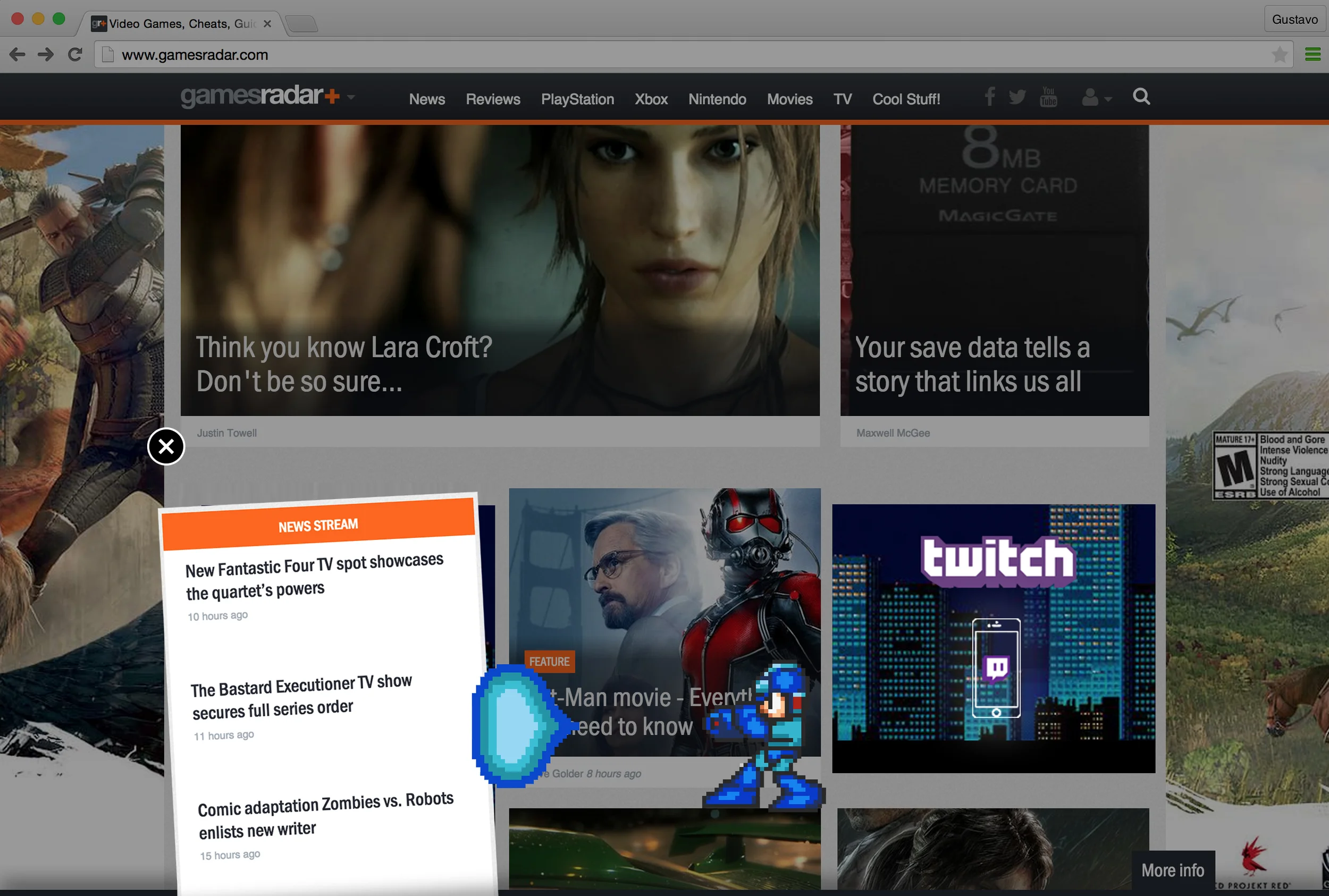Open the TV section
This screenshot has width=1329, height=896.
pyautogui.click(x=842, y=99)
